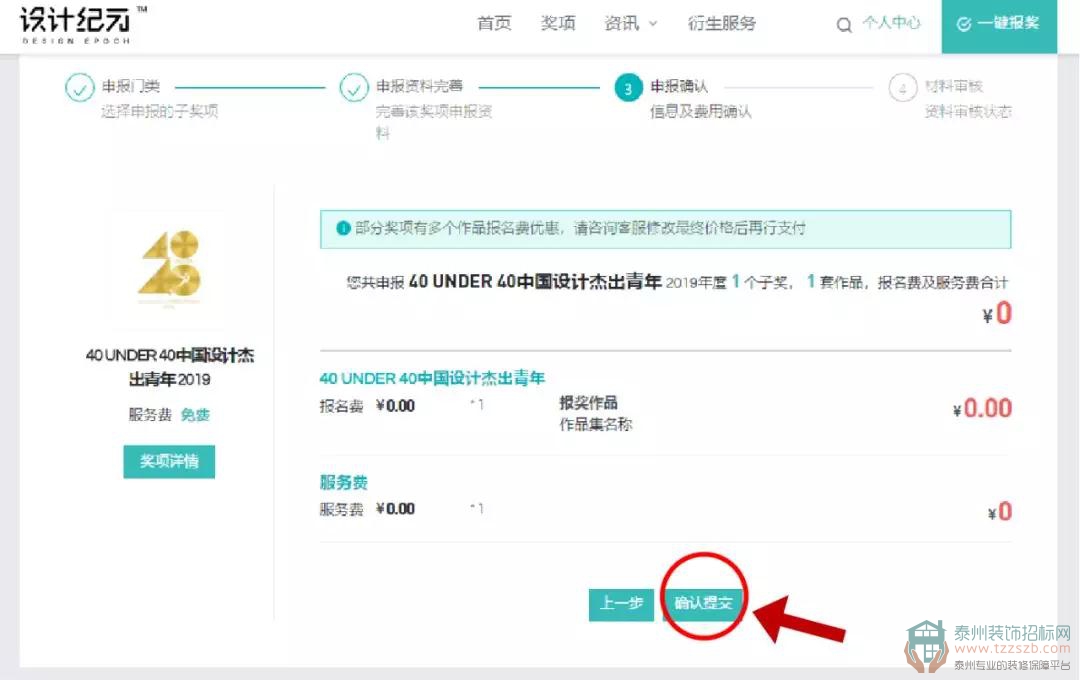Screen dimensions: 1080x680
Task: Click the step 4 材料审核 circle
Action: point(902,87)
